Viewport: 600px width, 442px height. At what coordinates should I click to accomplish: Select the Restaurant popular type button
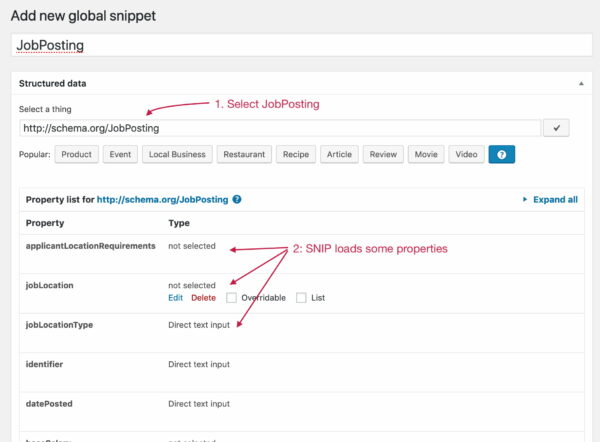244,154
